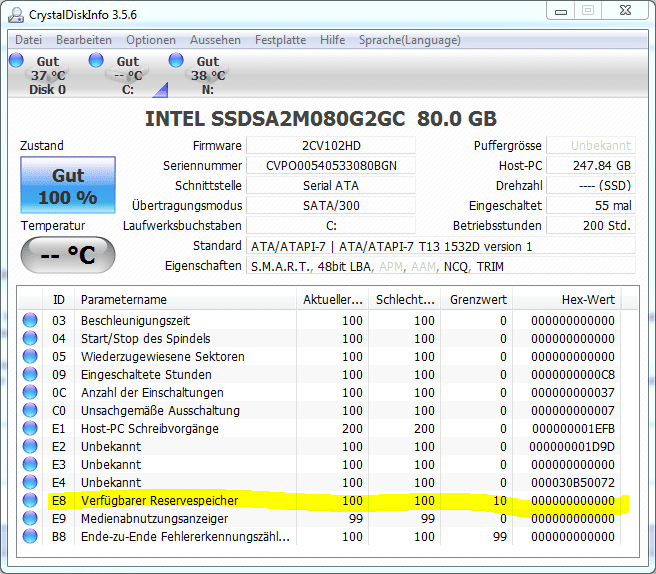Click the Firmware field 2CV102HD
656x574 pixels.
(331, 146)
